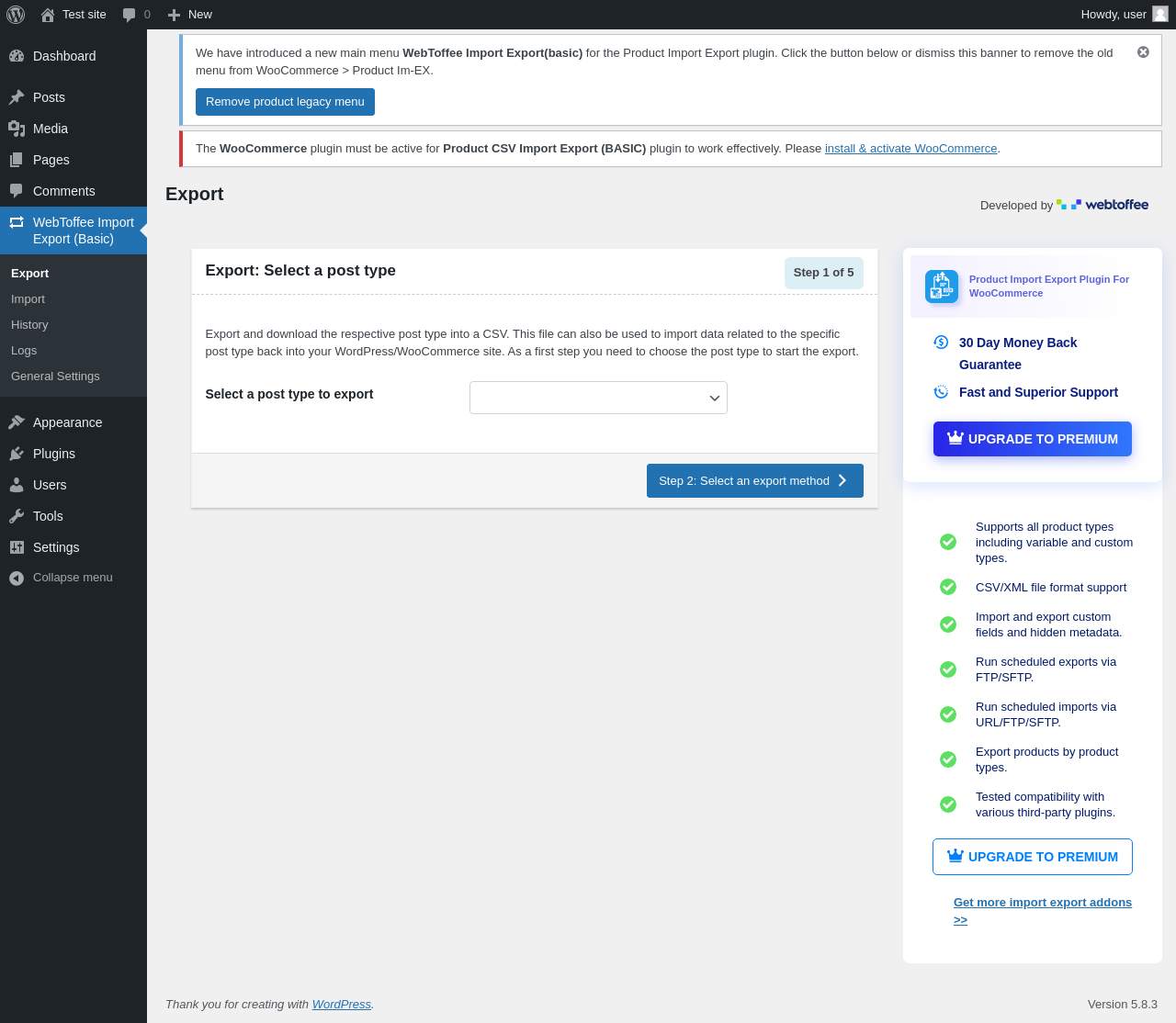
Task: Click Howdy, user account text
Action: pyautogui.click(x=1114, y=15)
